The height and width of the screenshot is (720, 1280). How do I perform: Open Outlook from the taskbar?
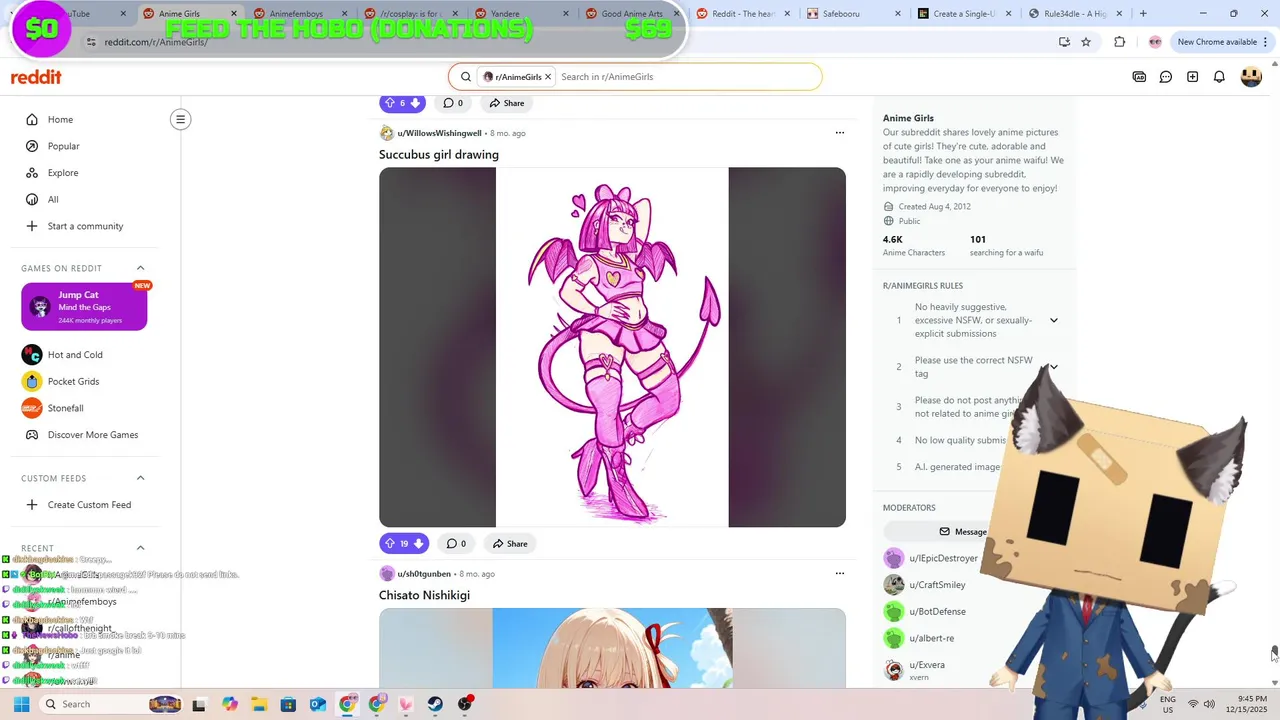318,704
